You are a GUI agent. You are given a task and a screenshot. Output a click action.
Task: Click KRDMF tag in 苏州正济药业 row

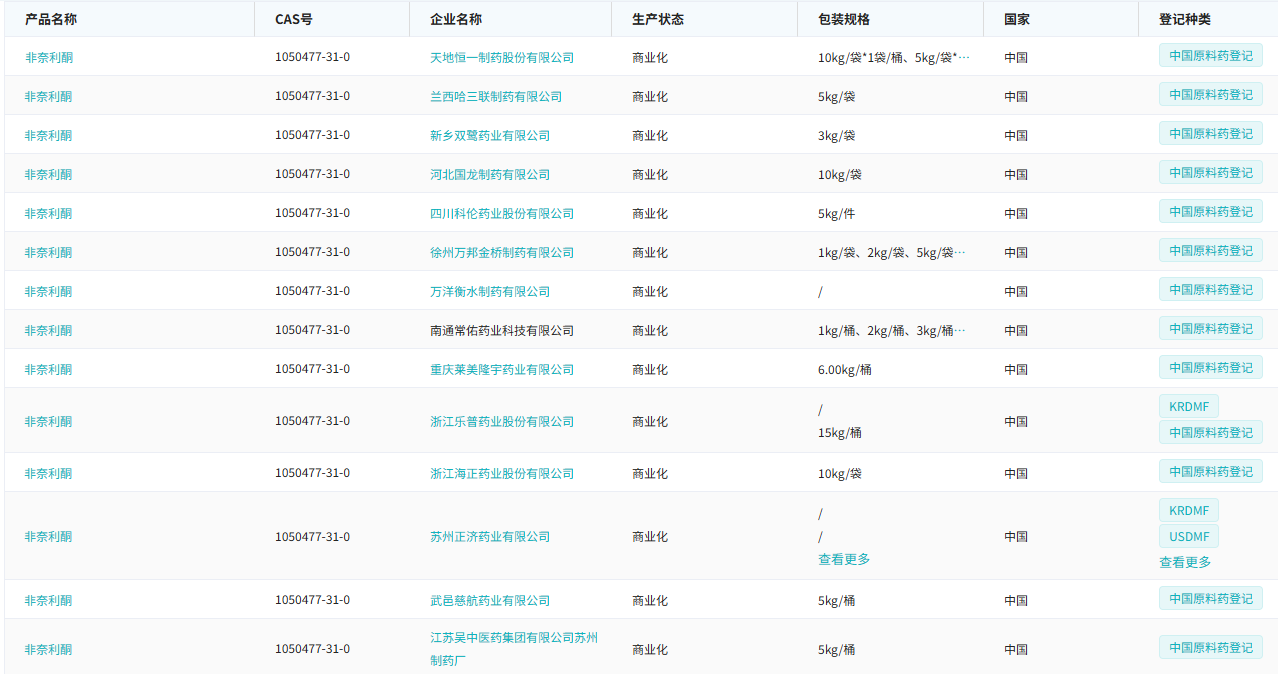tap(1188, 511)
